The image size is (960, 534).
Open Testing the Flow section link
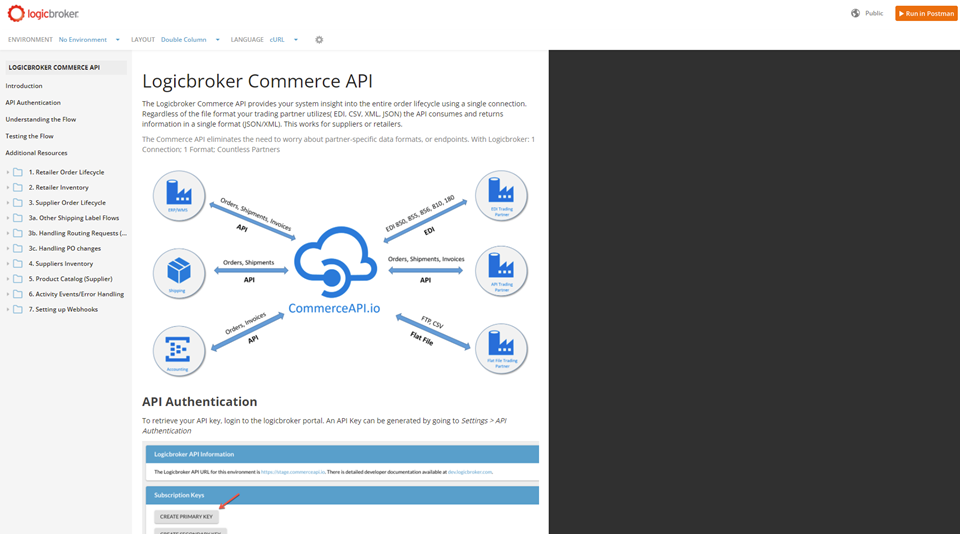click(x=30, y=136)
